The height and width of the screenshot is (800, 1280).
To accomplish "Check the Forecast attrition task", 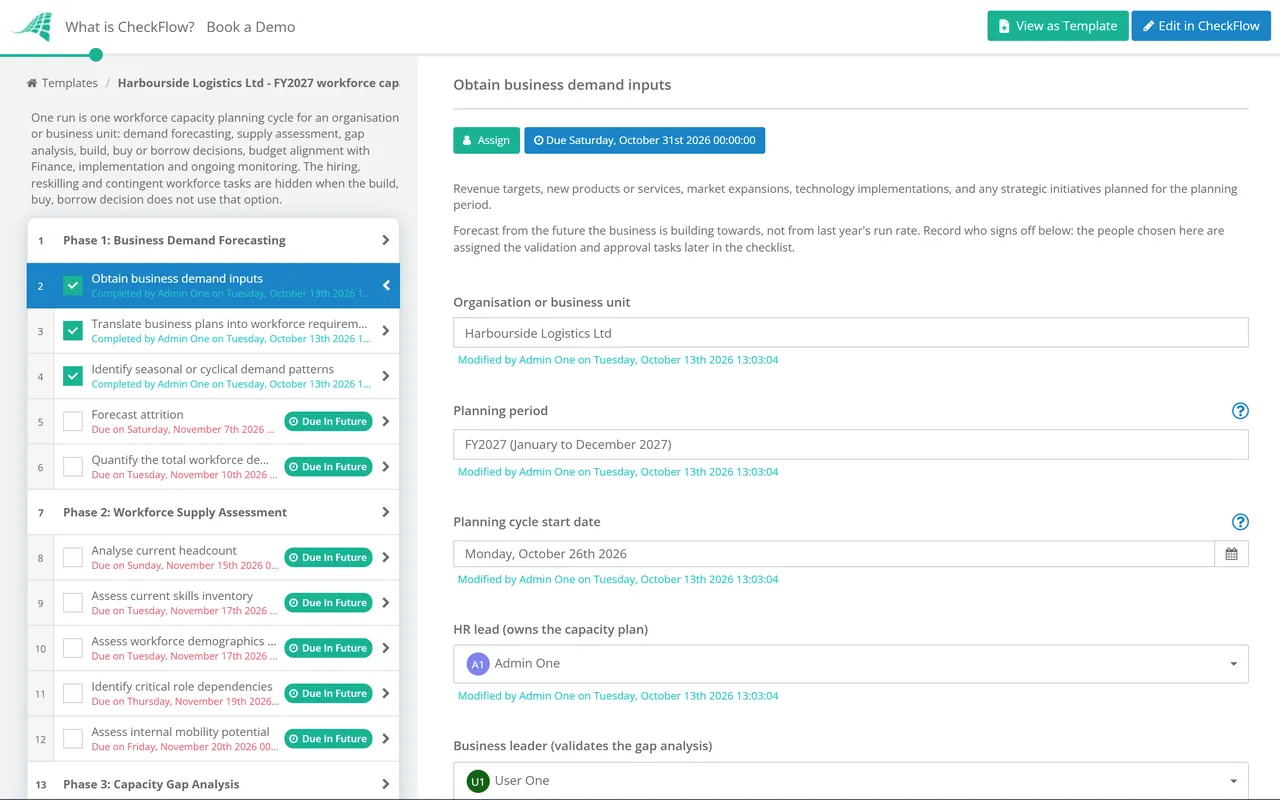I will [x=73, y=422].
